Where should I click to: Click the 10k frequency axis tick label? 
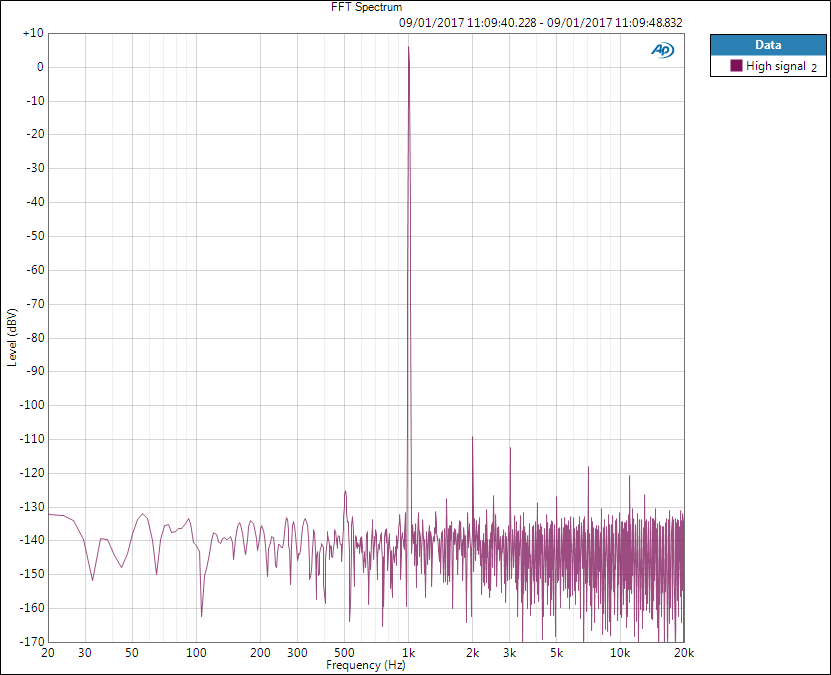(620, 653)
